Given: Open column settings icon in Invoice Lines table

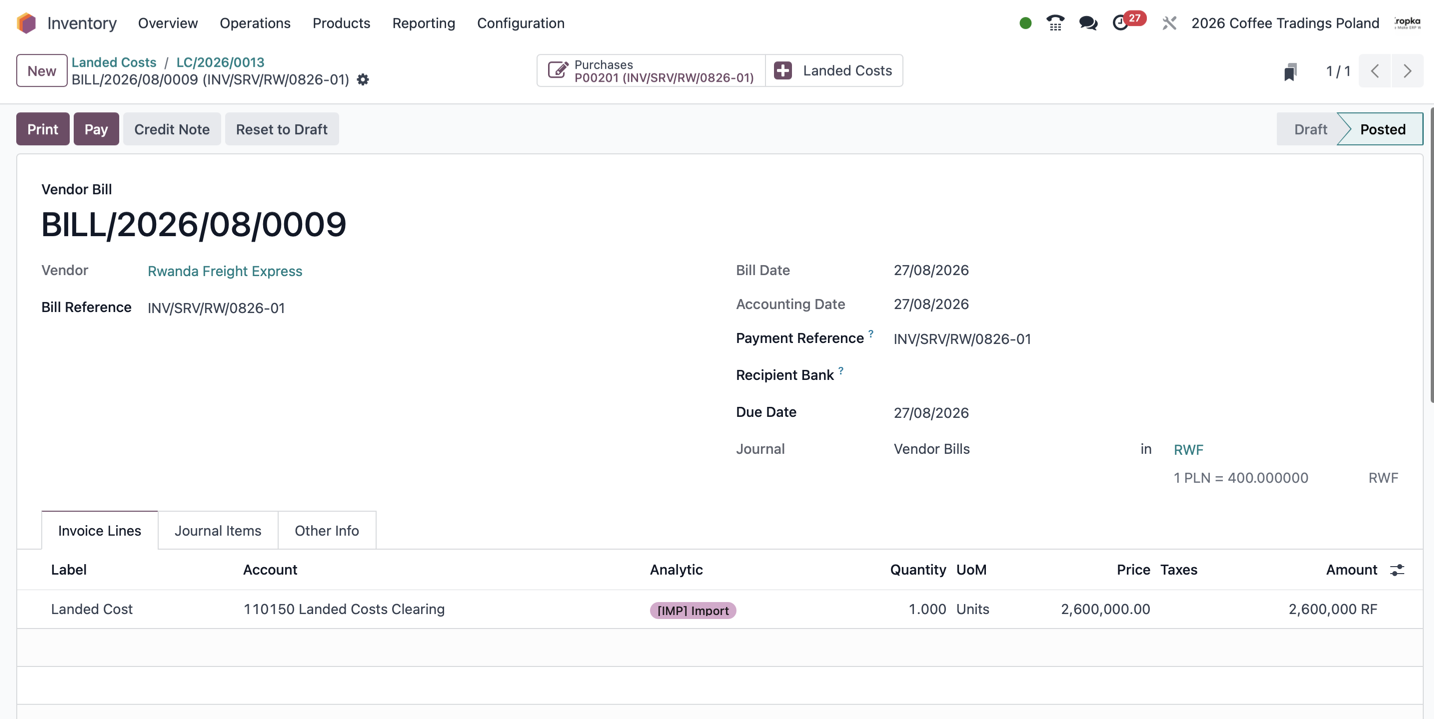Looking at the screenshot, I should pyautogui.click(x=1397, y=570).
